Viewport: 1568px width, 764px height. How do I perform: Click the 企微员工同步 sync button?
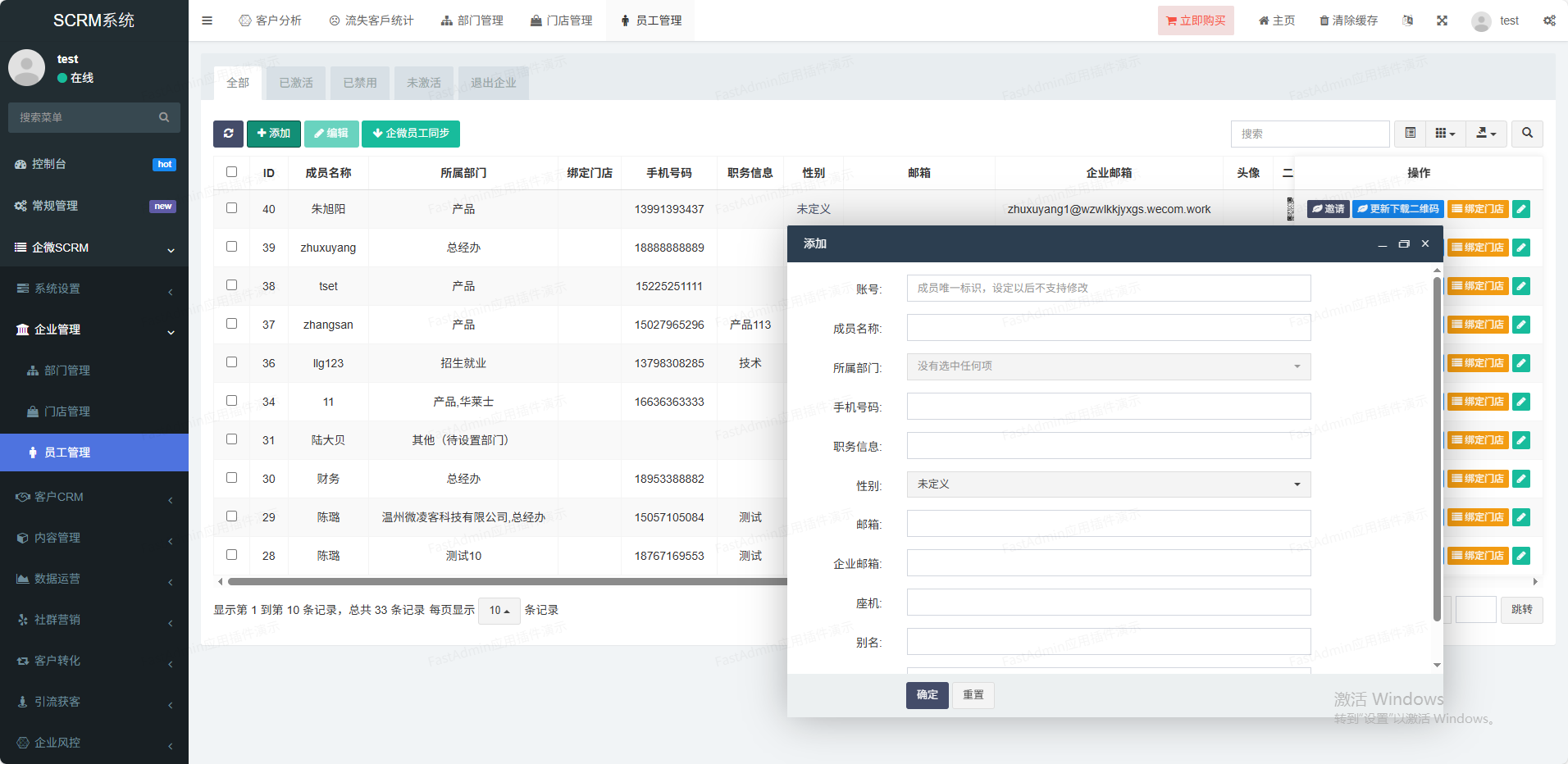tap(410, 134)
